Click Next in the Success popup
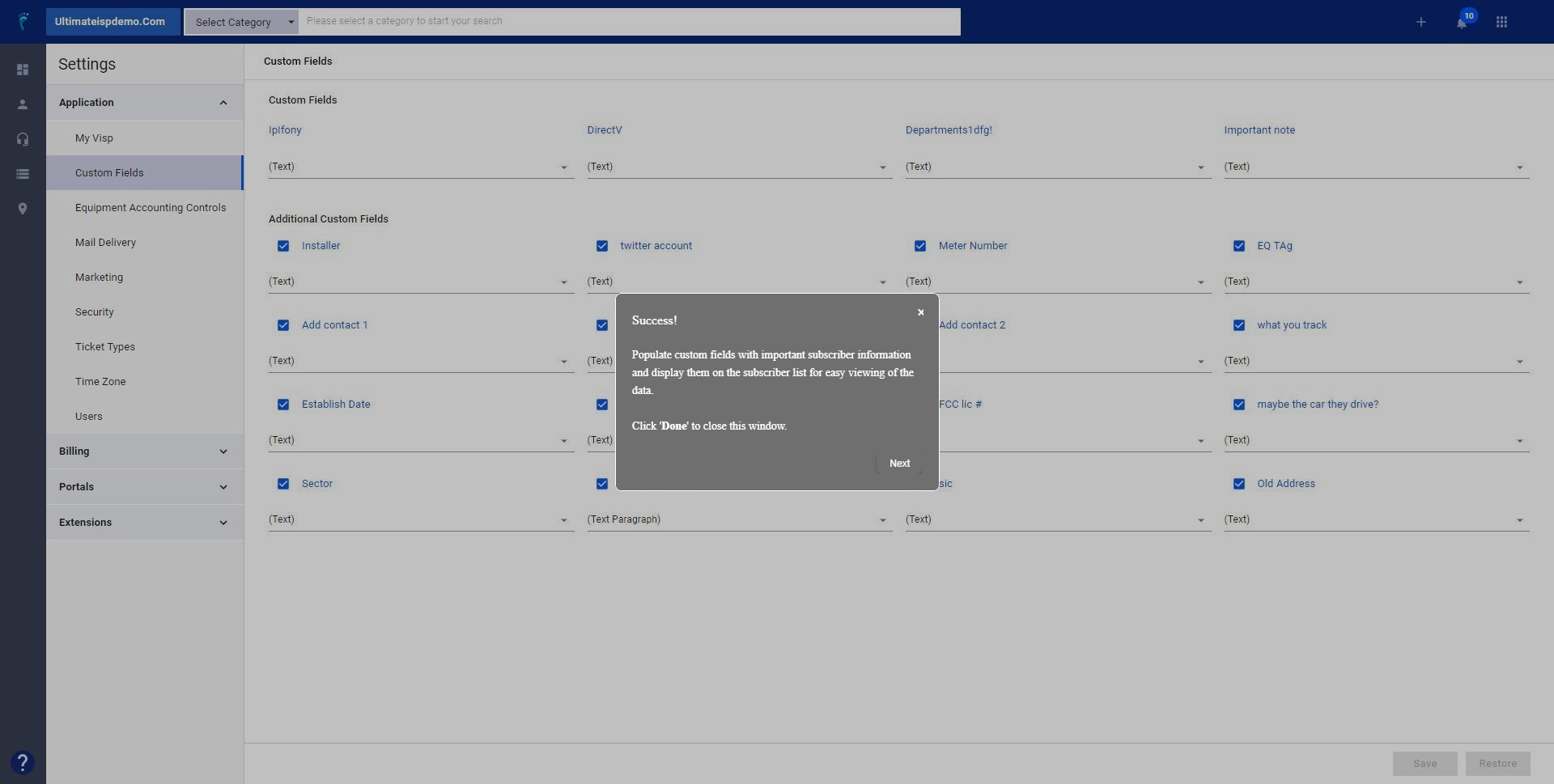 [899, 464]
